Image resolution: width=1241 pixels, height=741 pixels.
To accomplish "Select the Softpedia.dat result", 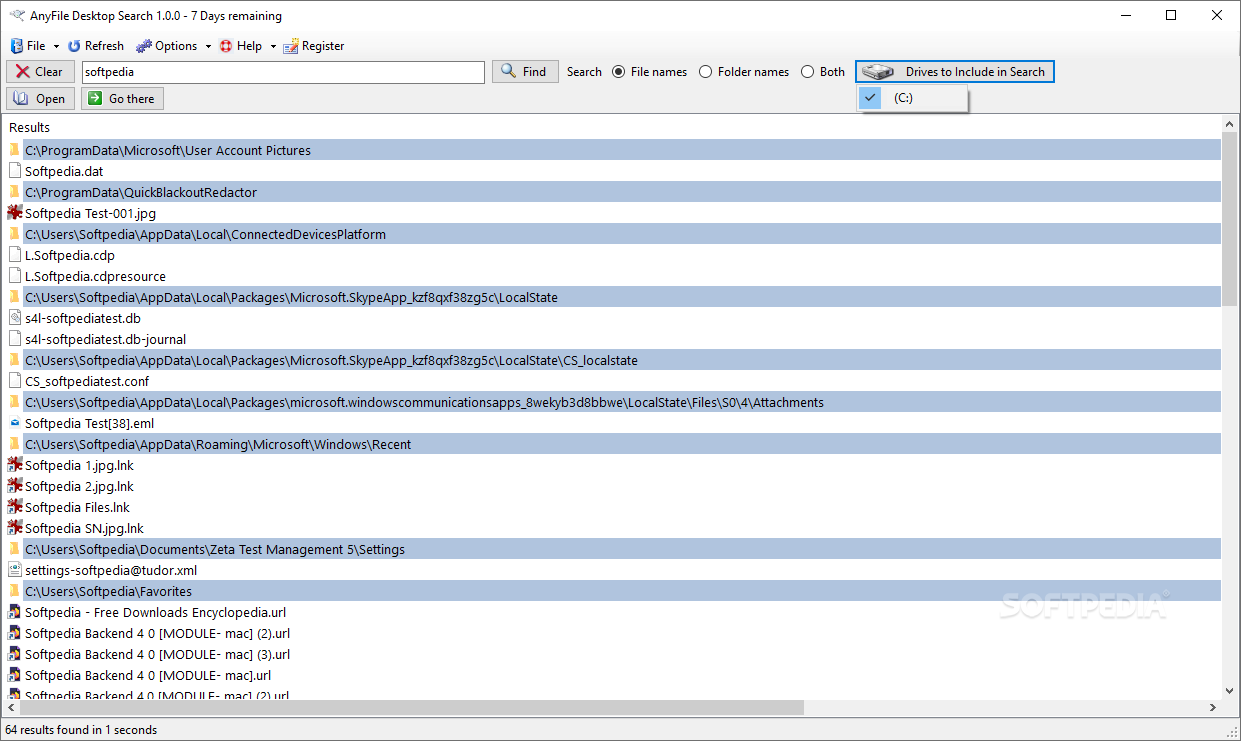I will (x=64, y=171).
